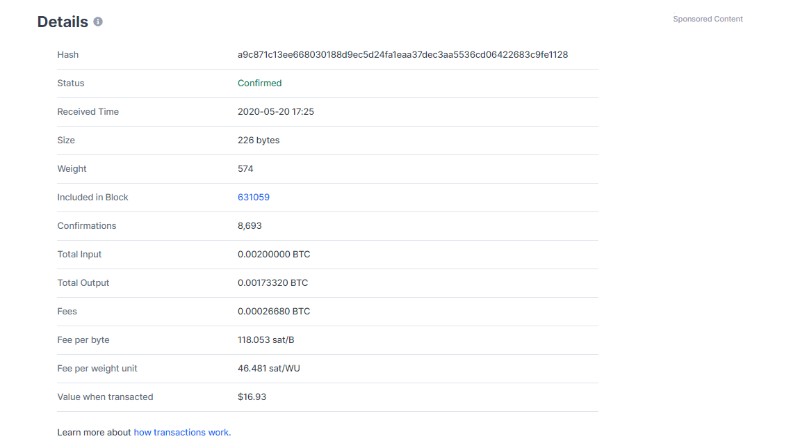Select total output 0.00173320 BTC
This screenshot has width=800, height=448.
272,283
